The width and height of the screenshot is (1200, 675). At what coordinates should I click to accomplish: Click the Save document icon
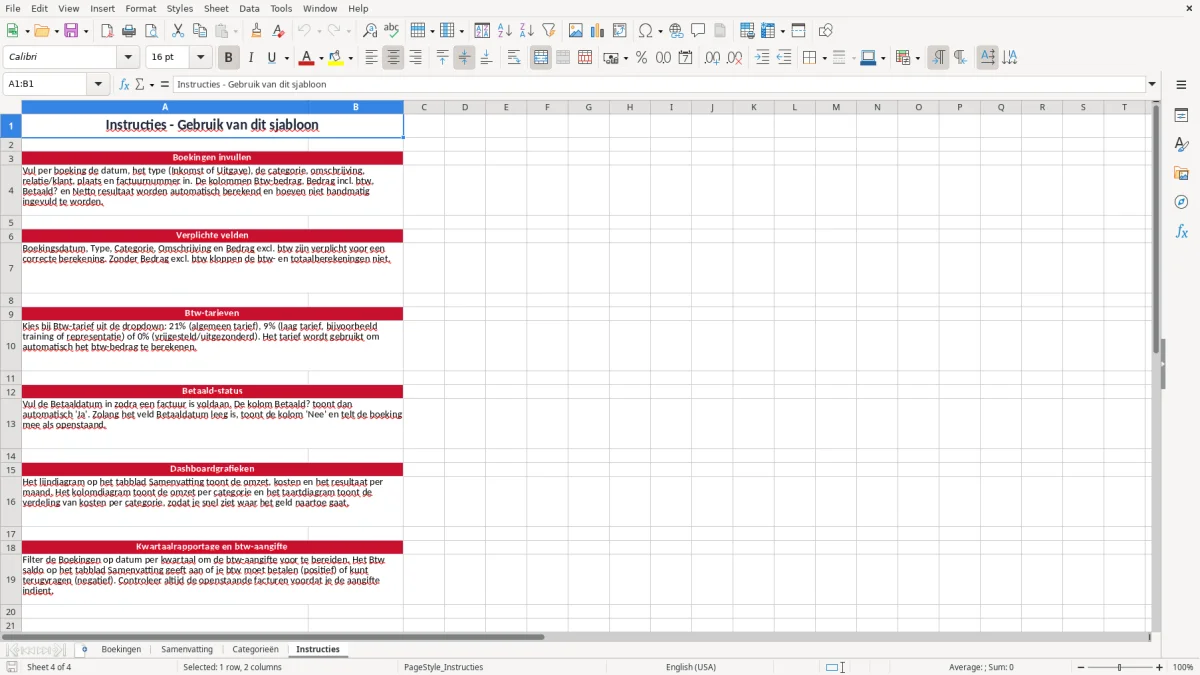pyautogui.click(x=71, y=31)
